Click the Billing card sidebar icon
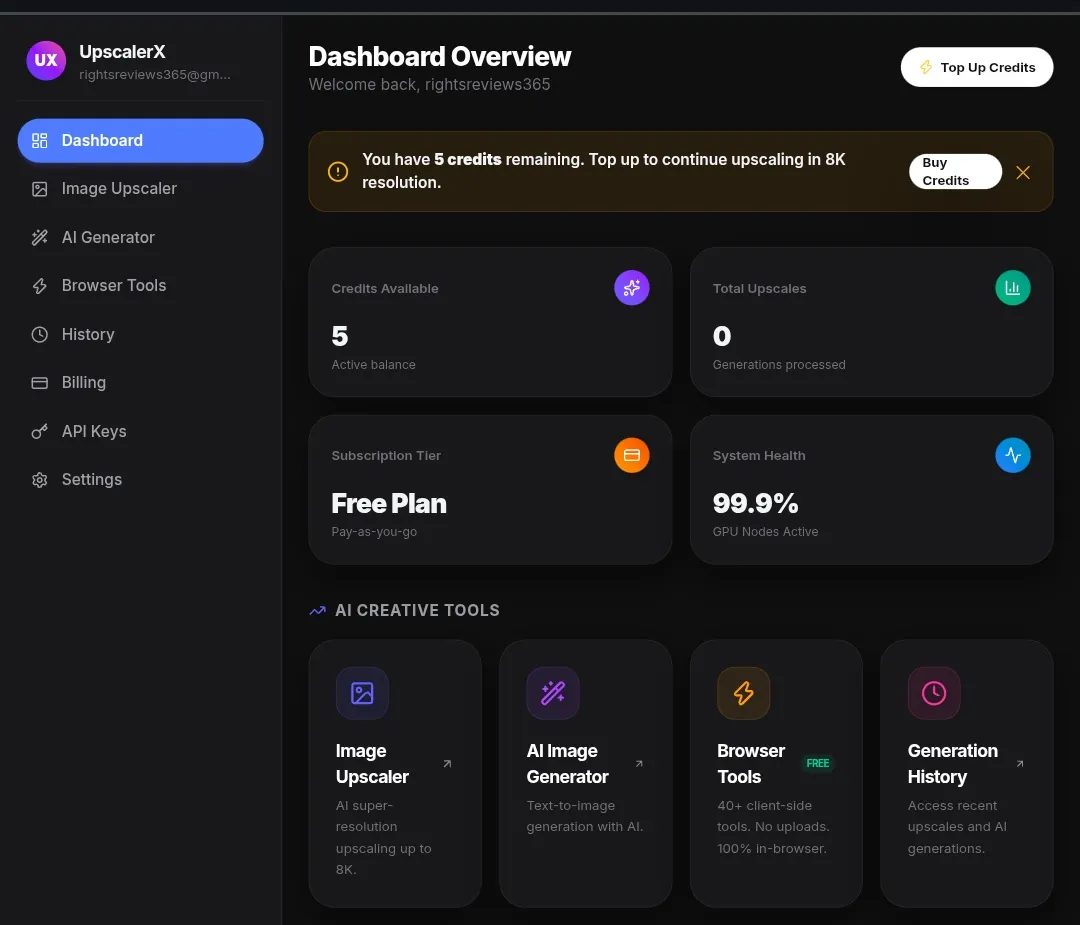 [40, 383]
